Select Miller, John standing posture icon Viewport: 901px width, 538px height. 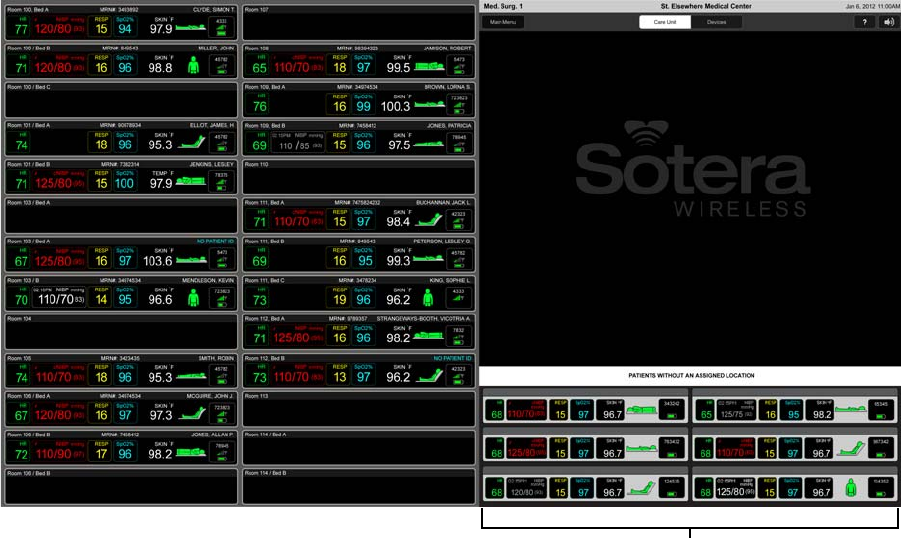(194, 65)
